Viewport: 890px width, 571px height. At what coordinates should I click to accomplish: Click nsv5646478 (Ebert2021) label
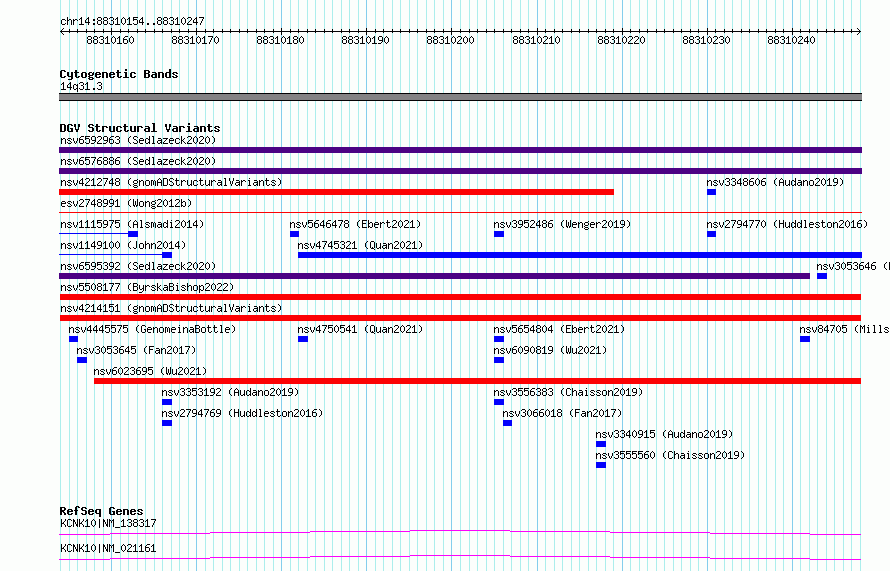(355, 224)
